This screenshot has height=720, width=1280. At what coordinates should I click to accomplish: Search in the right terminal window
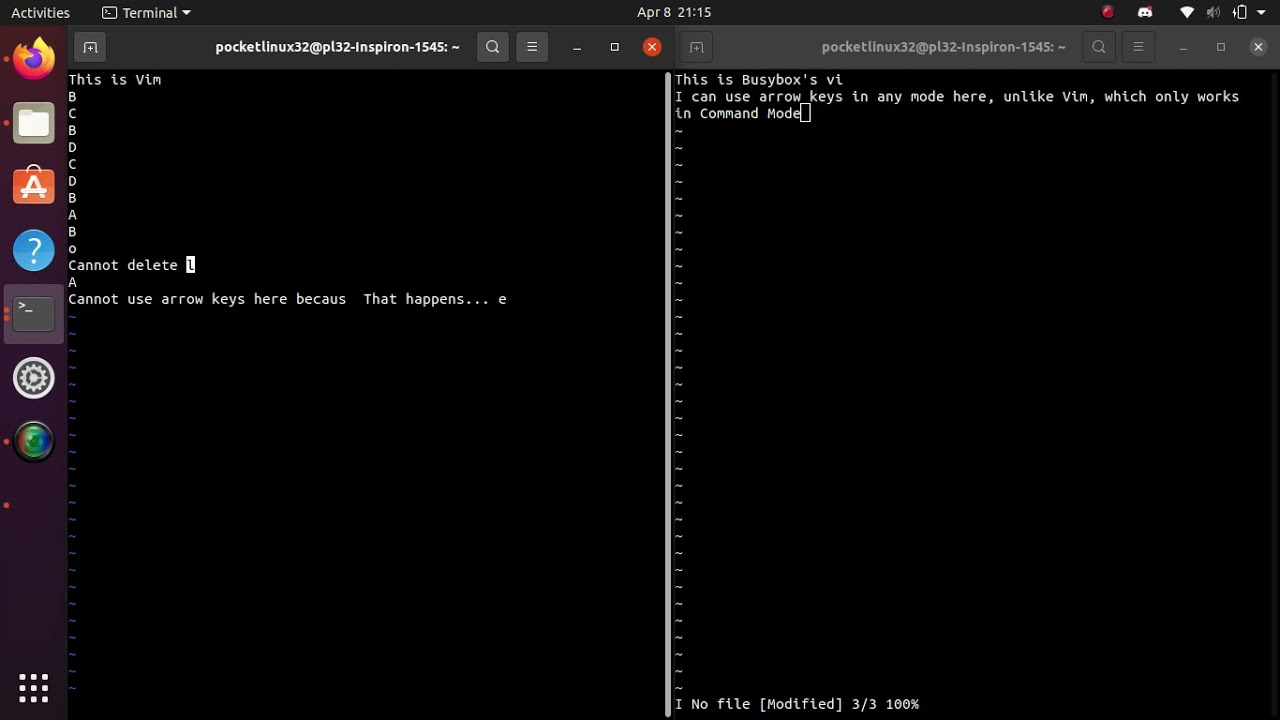(x=1099, y=47)
